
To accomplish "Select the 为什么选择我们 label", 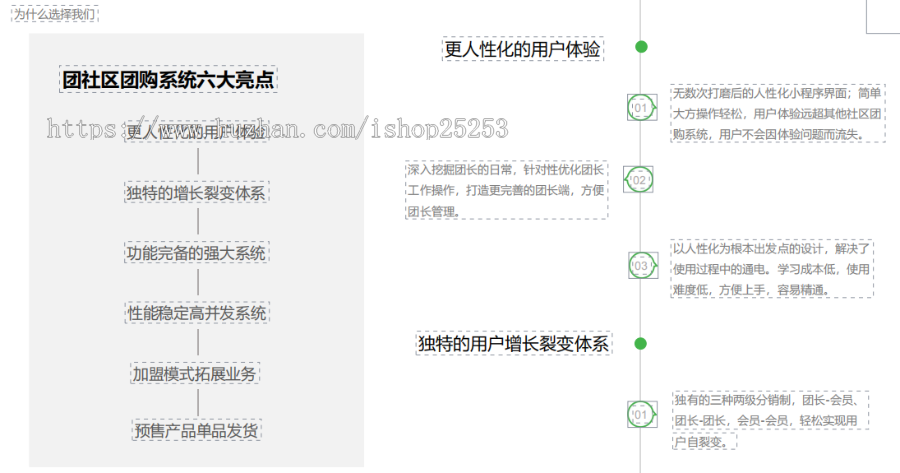I will tap(55, 14).
